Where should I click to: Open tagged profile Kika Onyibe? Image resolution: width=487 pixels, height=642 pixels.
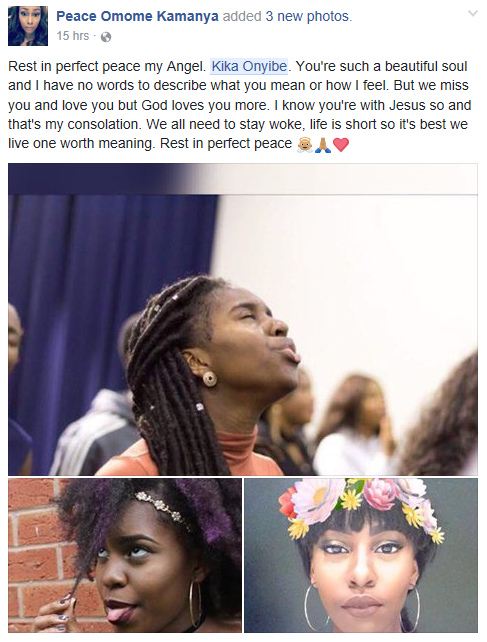(249, 66)
